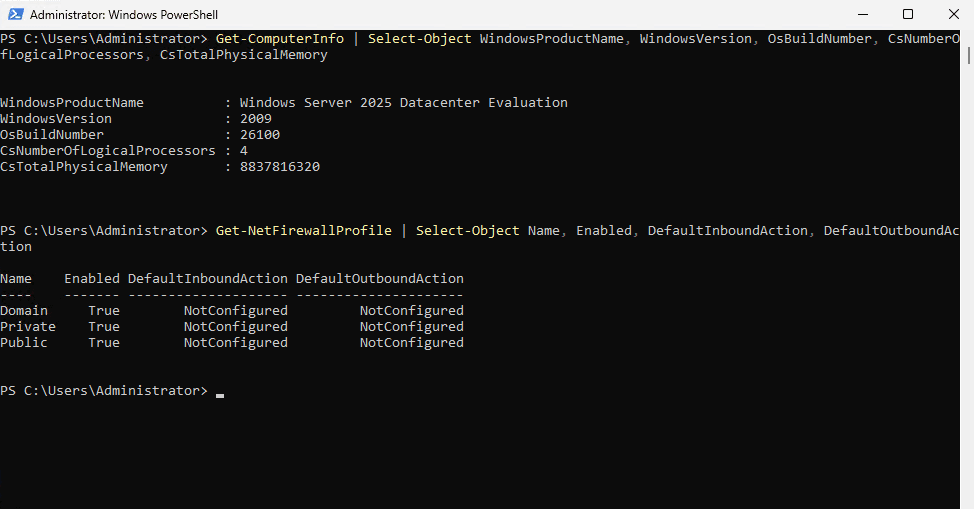The width and height of the screenshot is (974, 509).
Task: Click the DefaultOutboundAction column header
Action: coord(380,278)
